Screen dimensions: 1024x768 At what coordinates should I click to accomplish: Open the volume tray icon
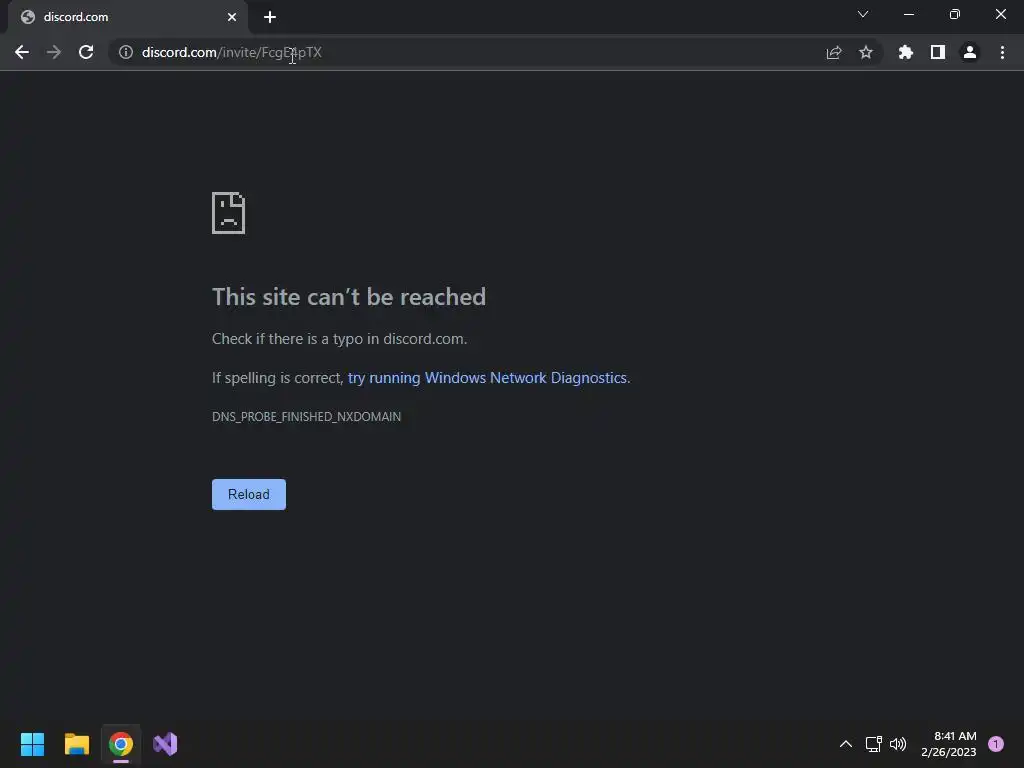[x=899, y=744]
